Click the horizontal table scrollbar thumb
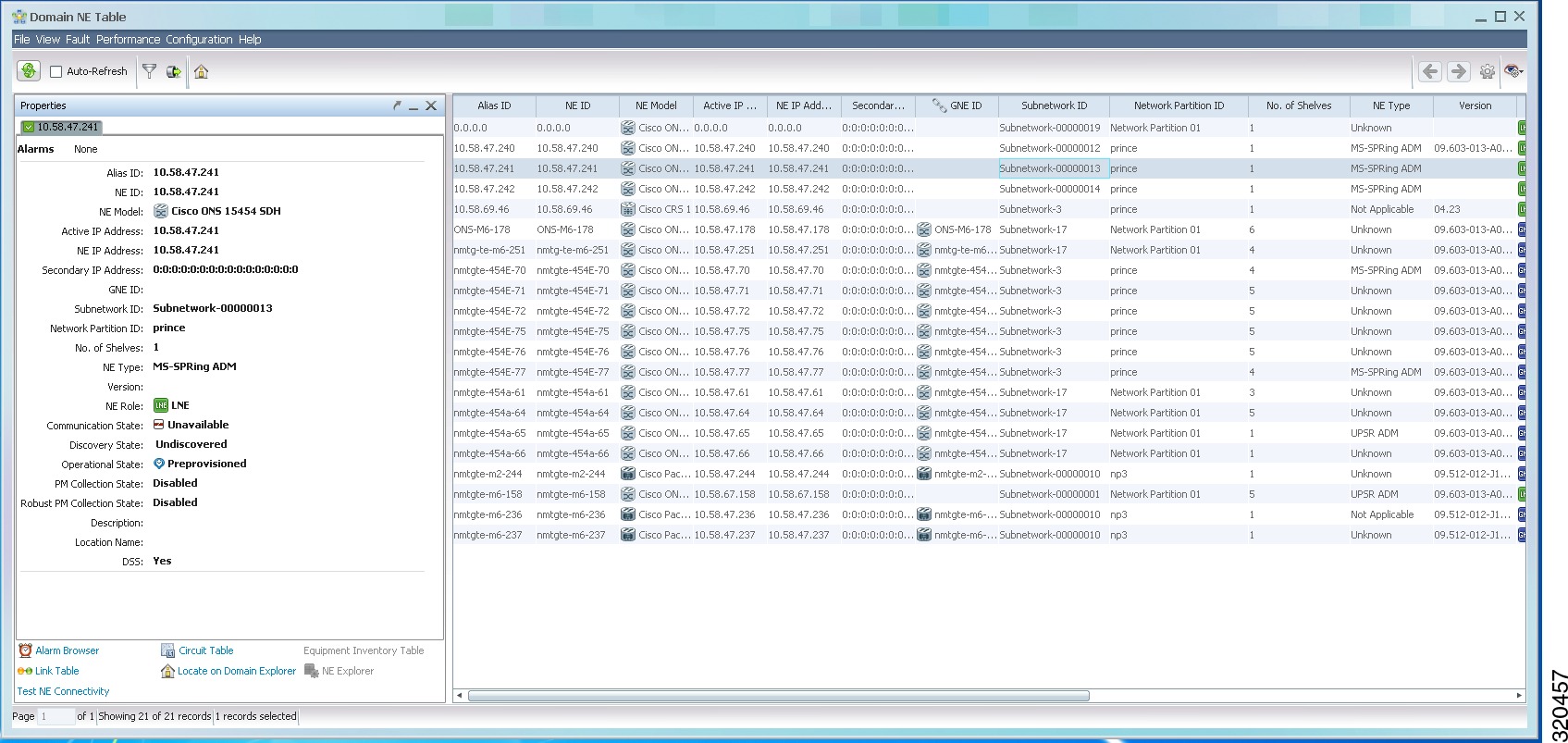Viewport: 1568px width, 743px height. (x=778, y=695)
